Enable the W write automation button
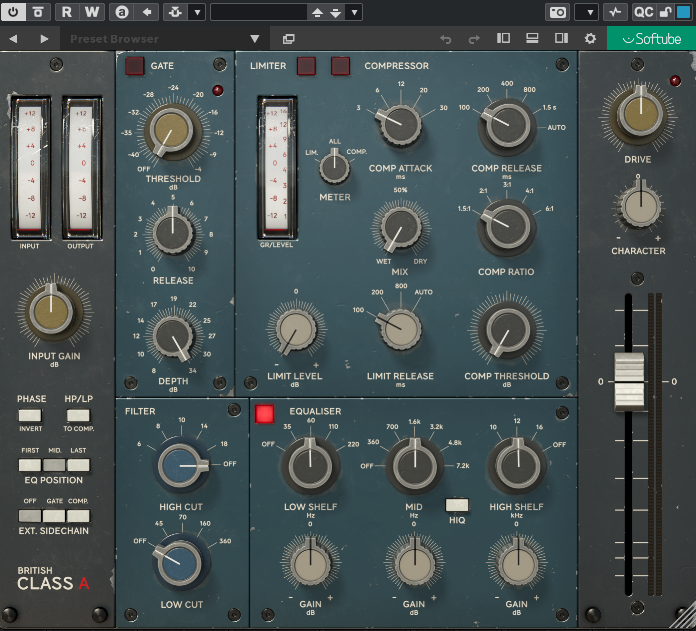This screenshot has width=696, height=631. [x=92, y=12]
